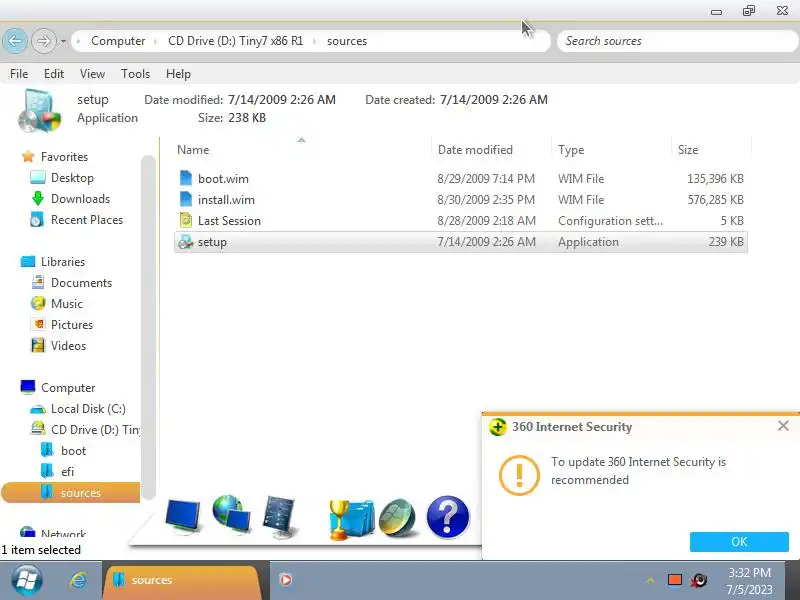Focus the Search sources field
This screenshot has width=800, height=600.
tap(678, 41)
